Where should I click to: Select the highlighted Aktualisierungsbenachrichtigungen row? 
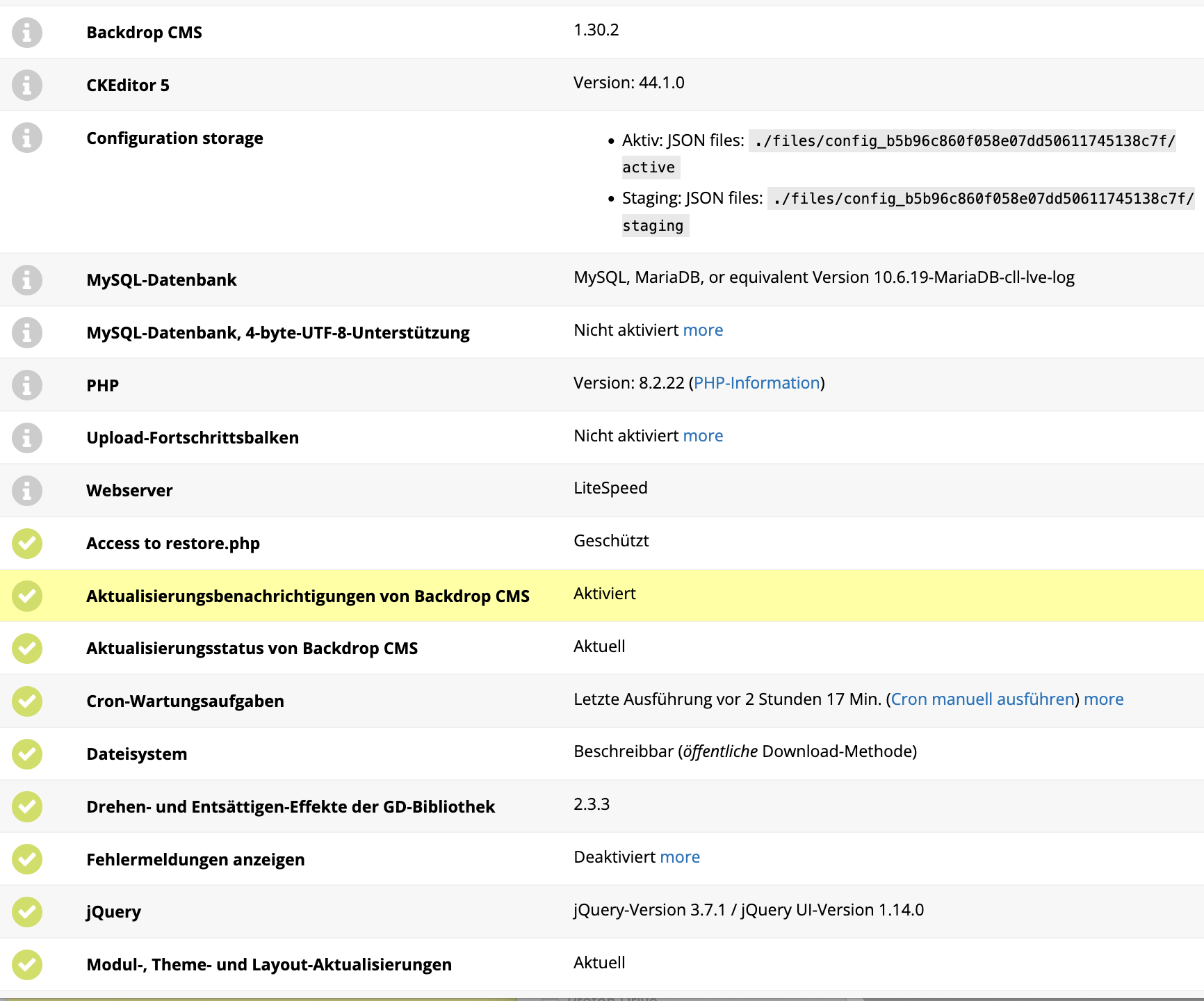pos(307,596)
